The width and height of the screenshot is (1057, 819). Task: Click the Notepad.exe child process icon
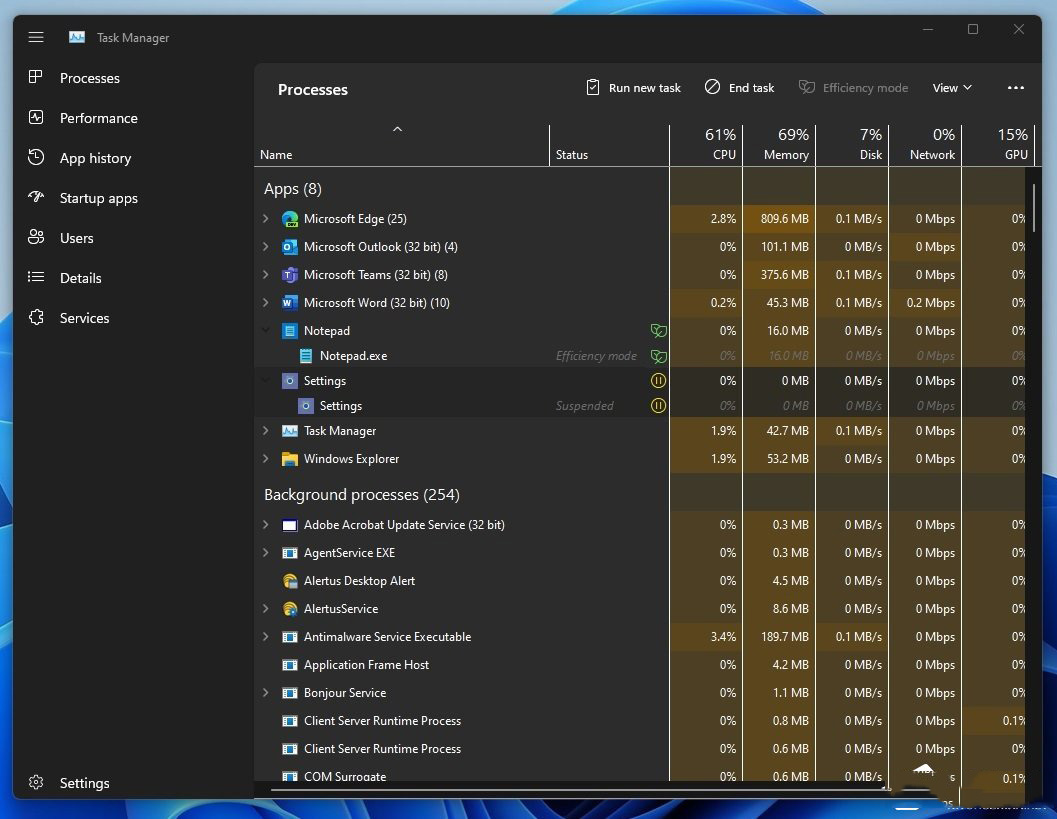click(305, 356)
